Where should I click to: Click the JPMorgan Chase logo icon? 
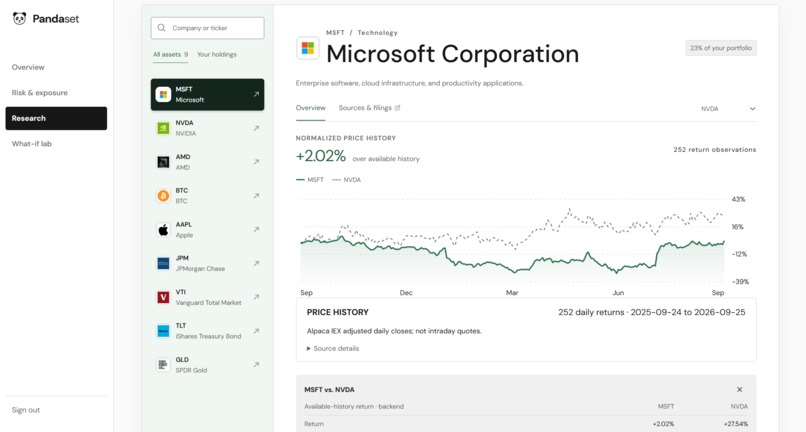click(x=163, y=263)
